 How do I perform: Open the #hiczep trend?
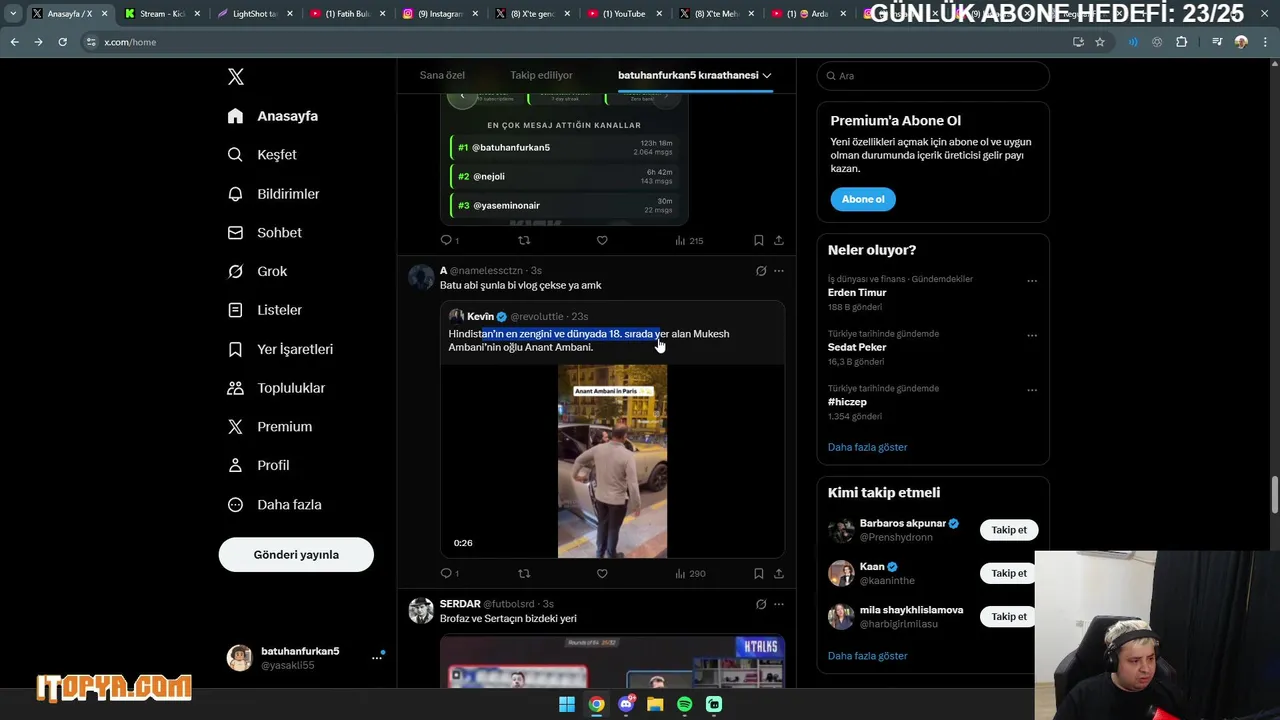point(849,402)
